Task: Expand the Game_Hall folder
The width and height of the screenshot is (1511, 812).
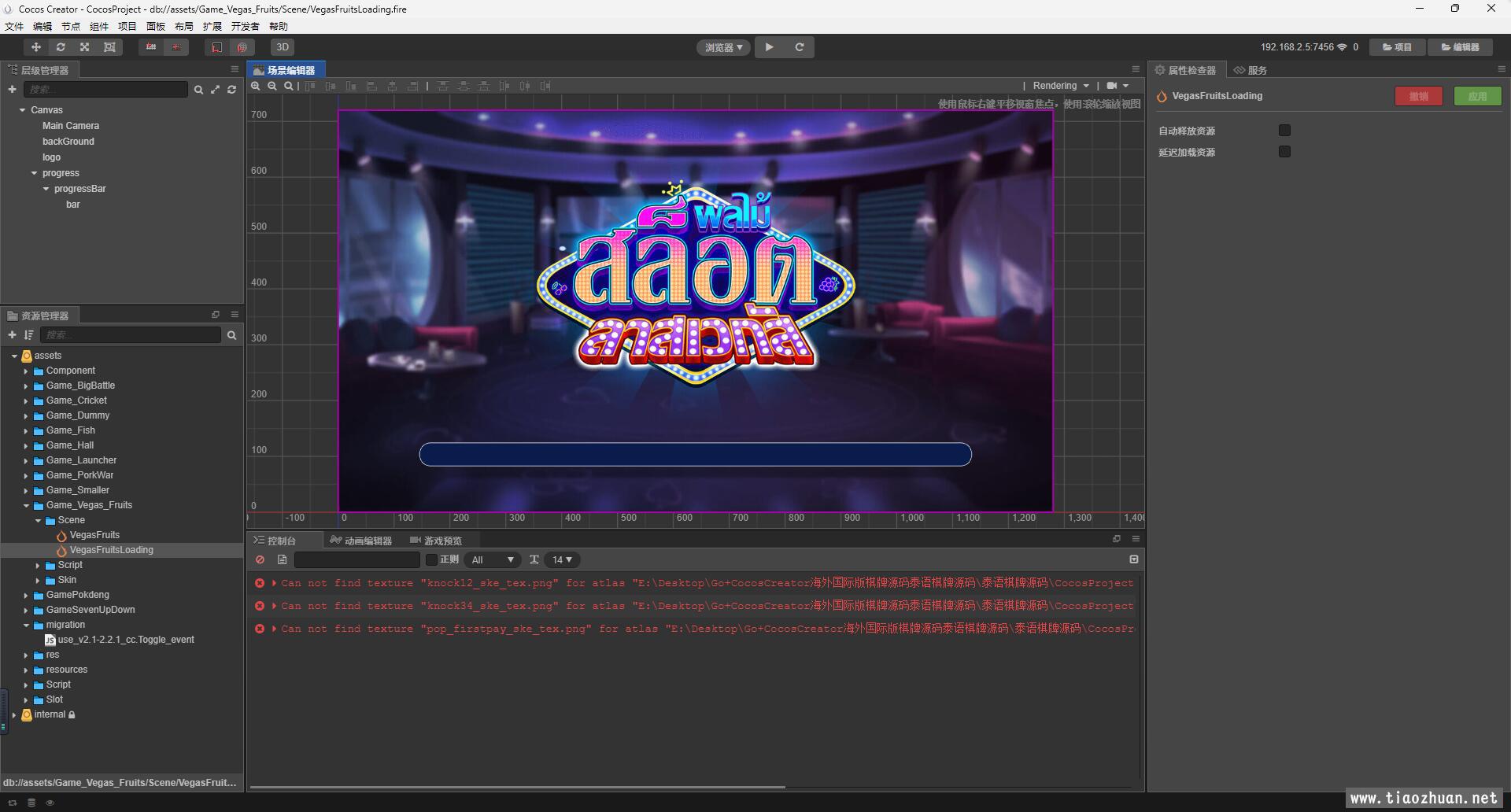Action: tap(25, 445)
